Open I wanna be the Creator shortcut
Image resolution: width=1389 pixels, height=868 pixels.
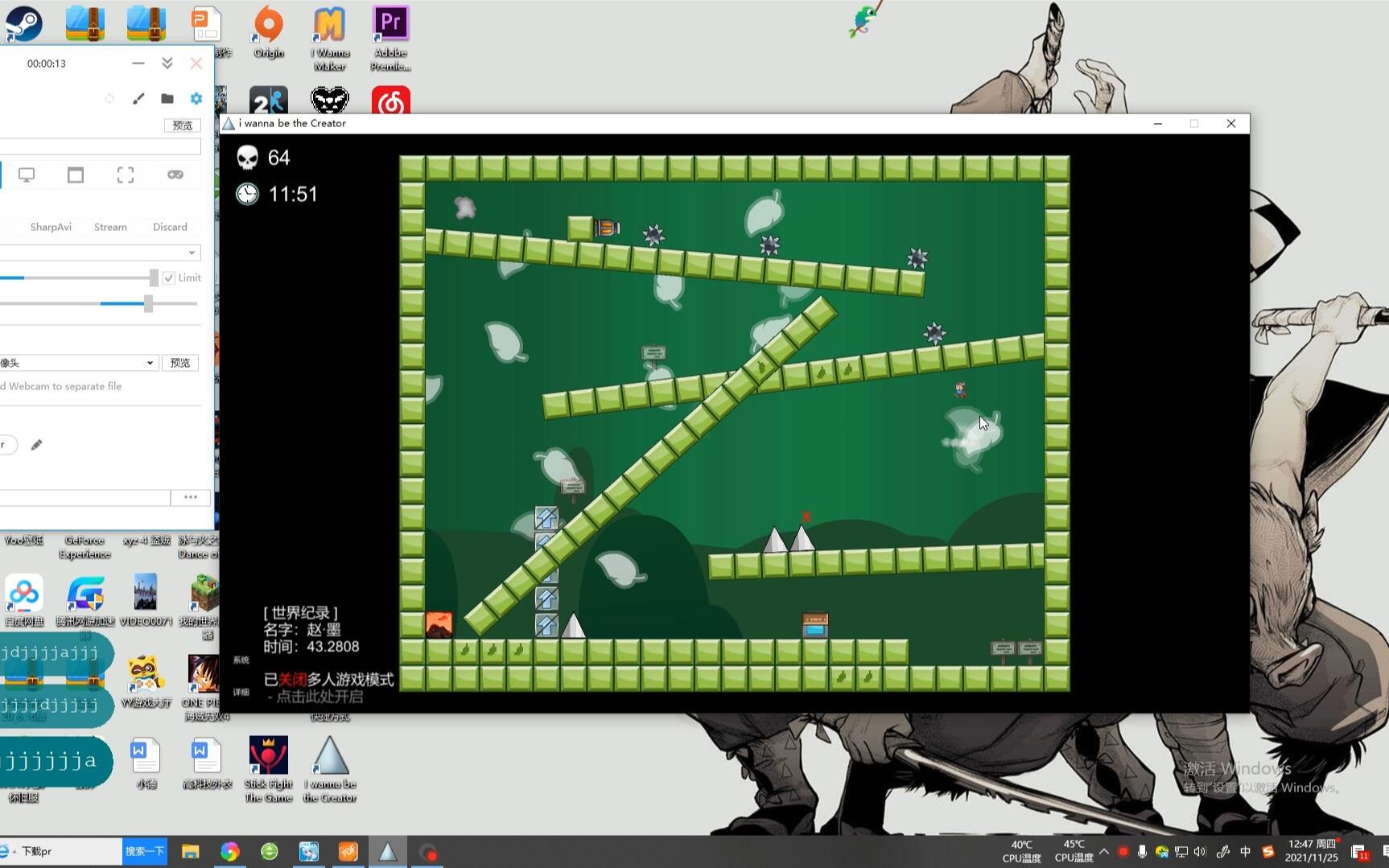pyautogui.click(x=330, y=769)
